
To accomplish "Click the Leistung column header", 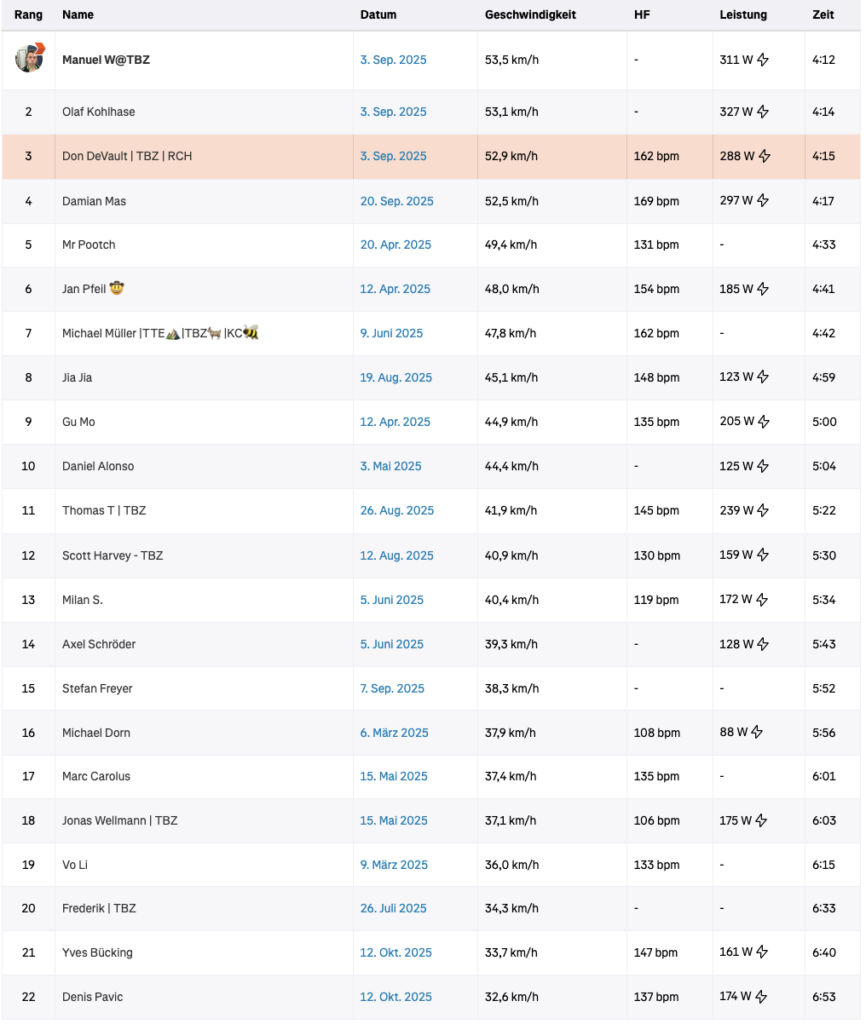I will (743, 15).
